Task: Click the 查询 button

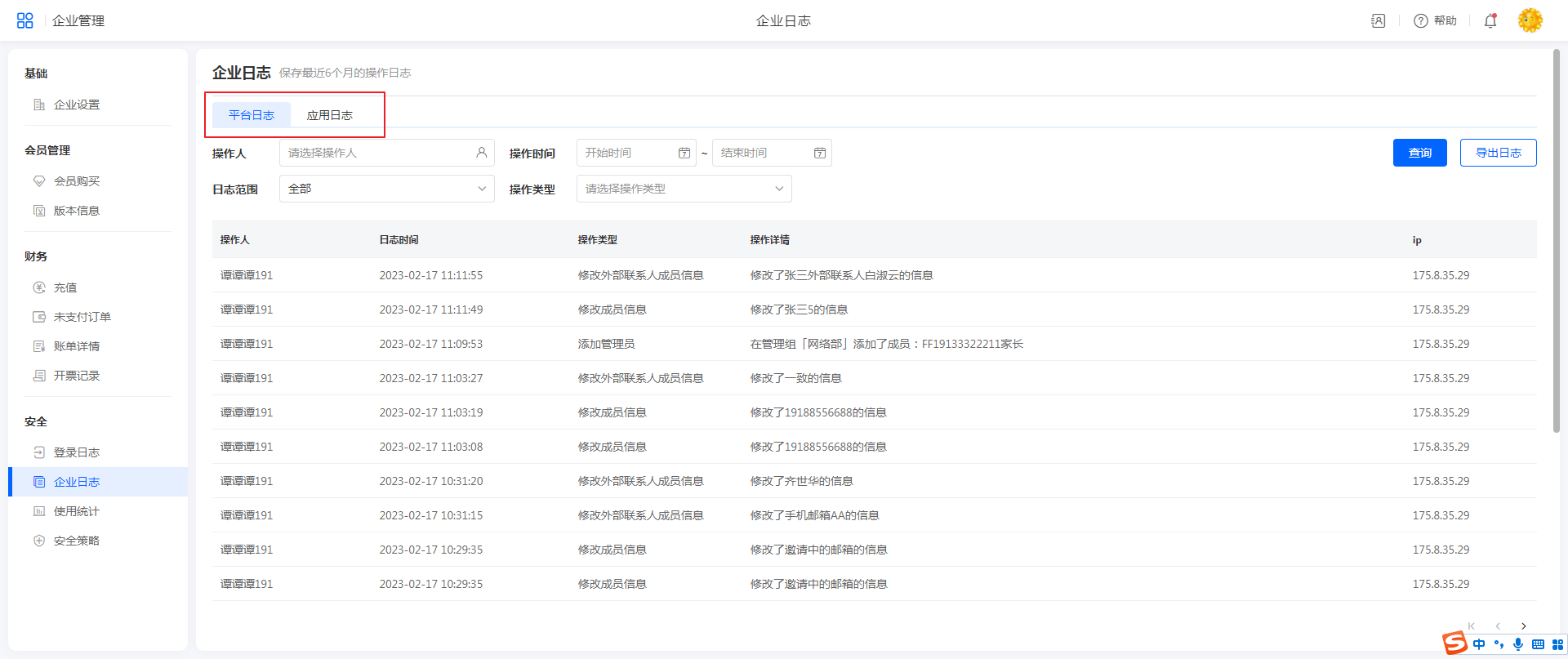Action: pyautogui.click(x=1419, y=153)
